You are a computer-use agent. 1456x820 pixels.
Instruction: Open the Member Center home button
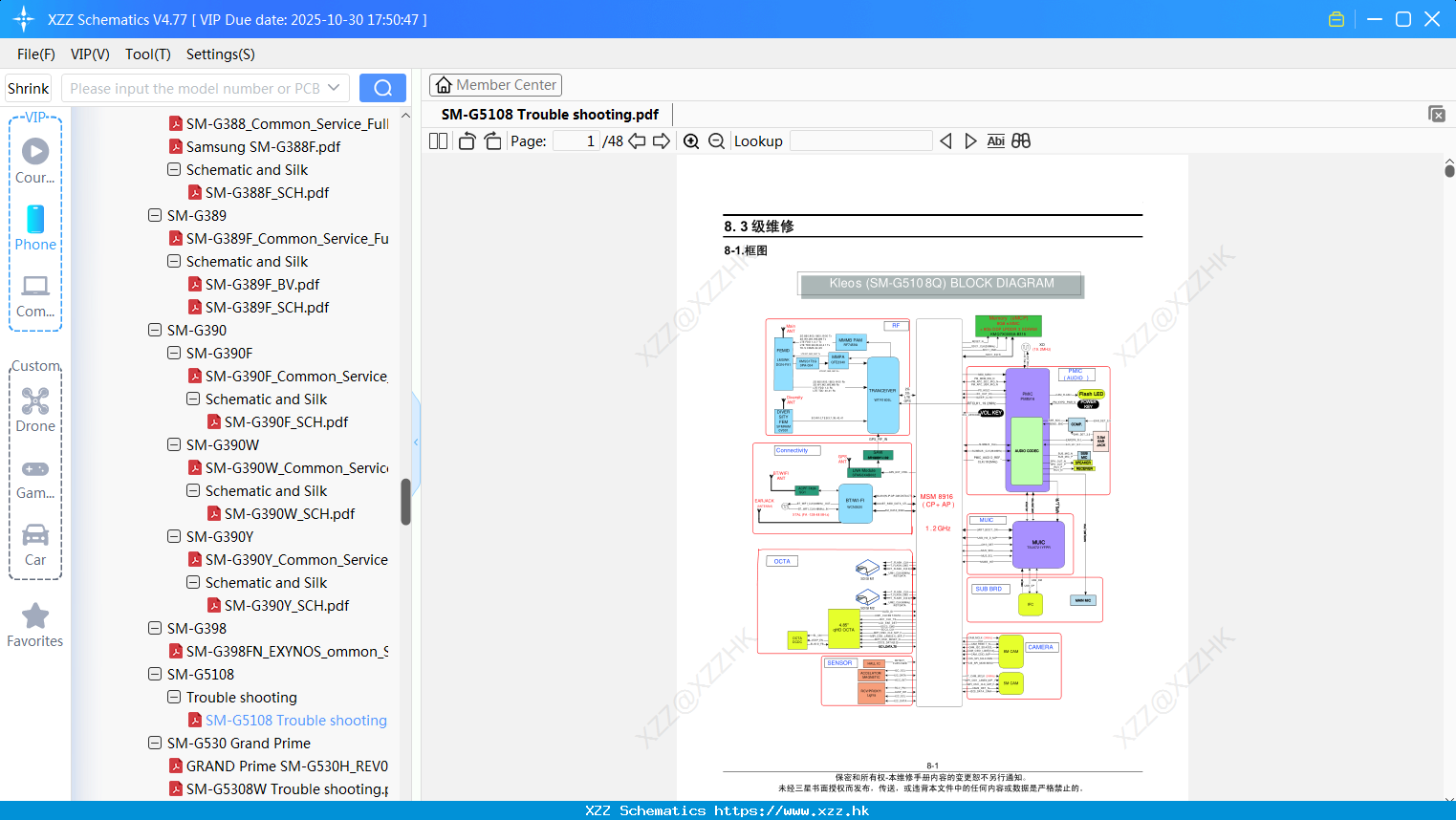point(495,85)
